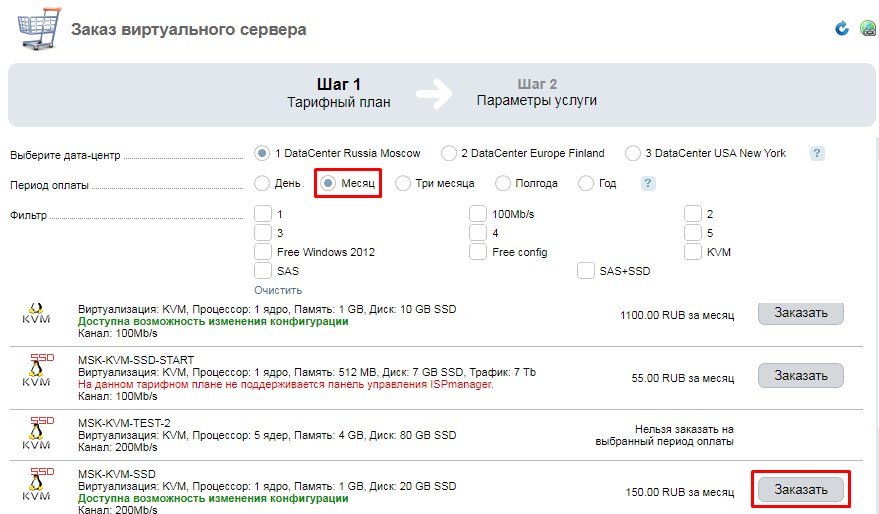Check the 100Mb/s filter box

[x=478, y=214]
